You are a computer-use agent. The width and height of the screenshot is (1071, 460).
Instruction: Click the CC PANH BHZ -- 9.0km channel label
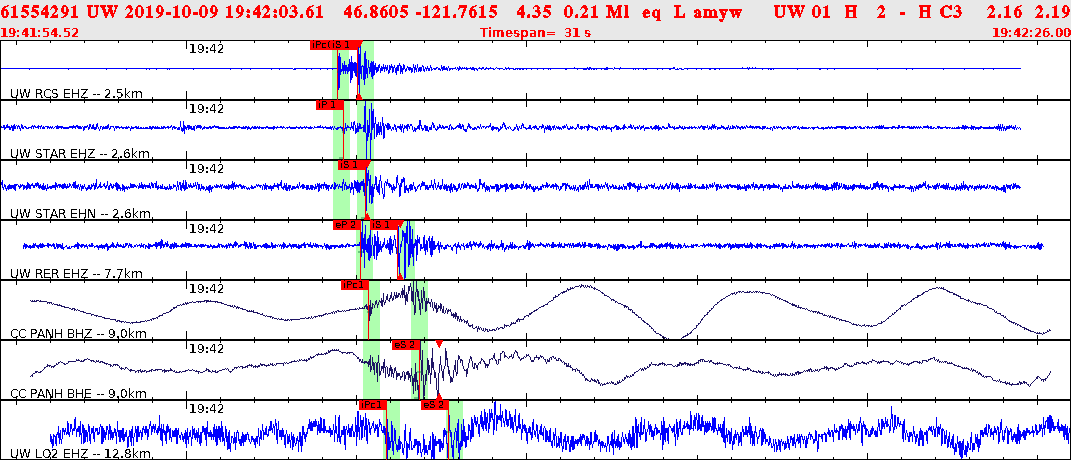[79, 334]
